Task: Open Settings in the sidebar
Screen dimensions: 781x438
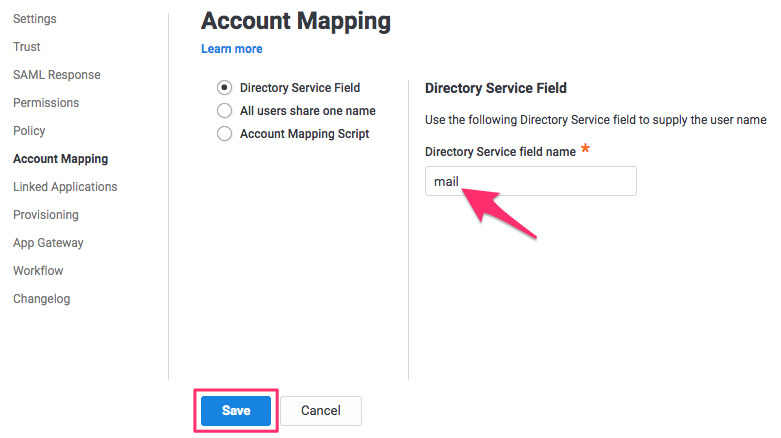Action: point(35,19)
